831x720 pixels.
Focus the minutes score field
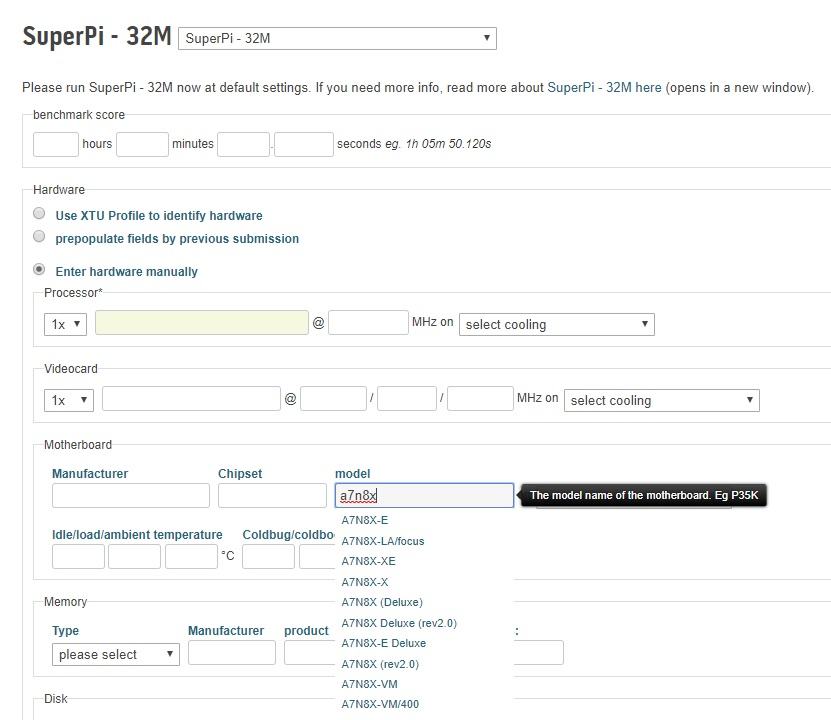click(142, 144)
